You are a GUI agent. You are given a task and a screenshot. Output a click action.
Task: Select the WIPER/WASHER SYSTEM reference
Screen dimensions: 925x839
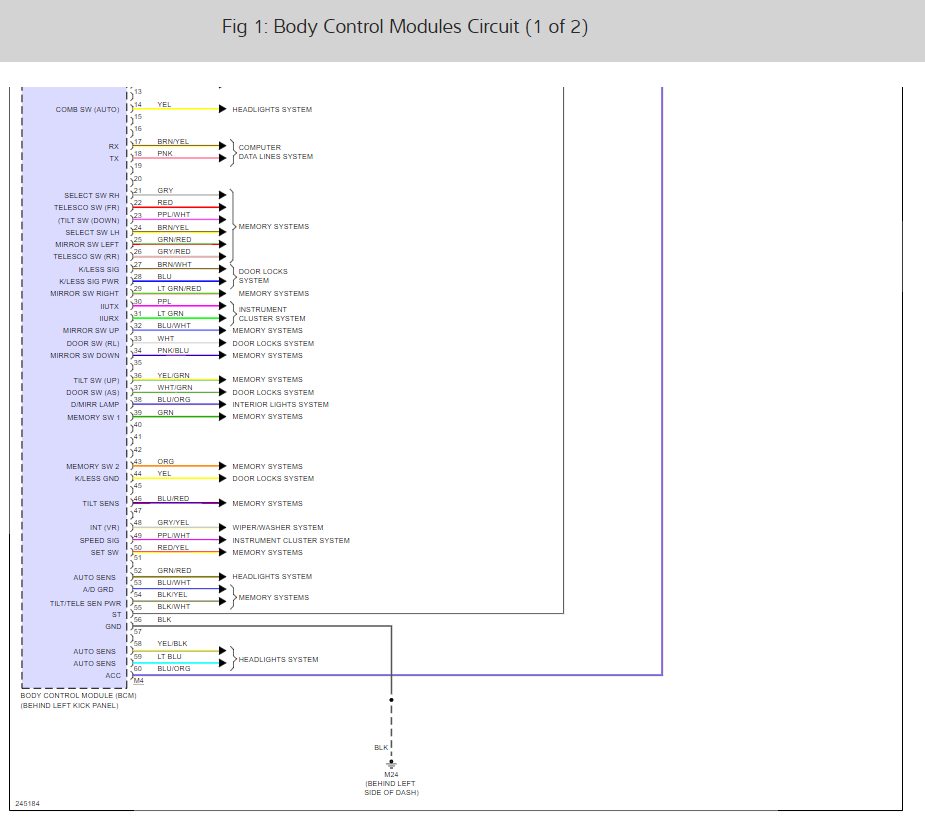pos(278,528)
